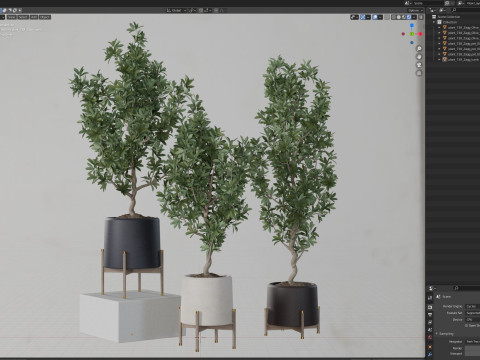Image resolution: width=480 pixels, height=360 pixels.
Task: Click the properties editor search field
Action: [x=467, y=288]
